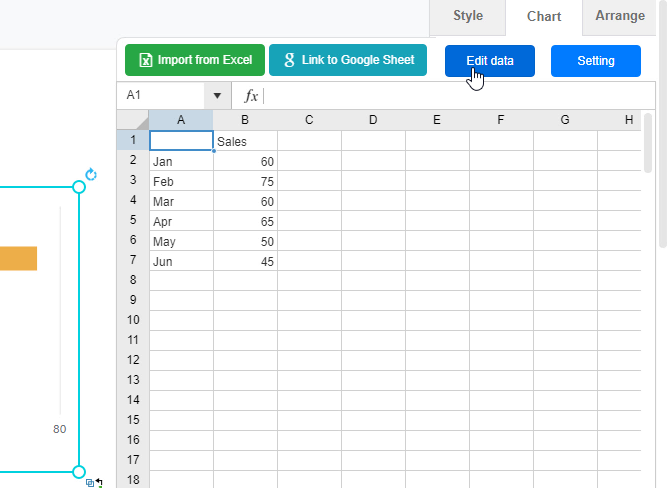The width and height of the screenshot is (667, 488).
Task: Click the Excel icon on the Import button
Action: [145, 60]
